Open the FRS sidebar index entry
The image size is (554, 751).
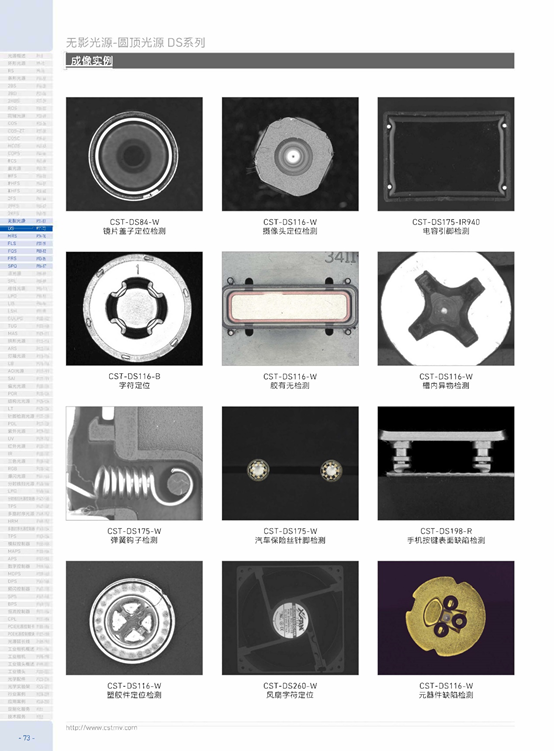click(x=26, y=259)
